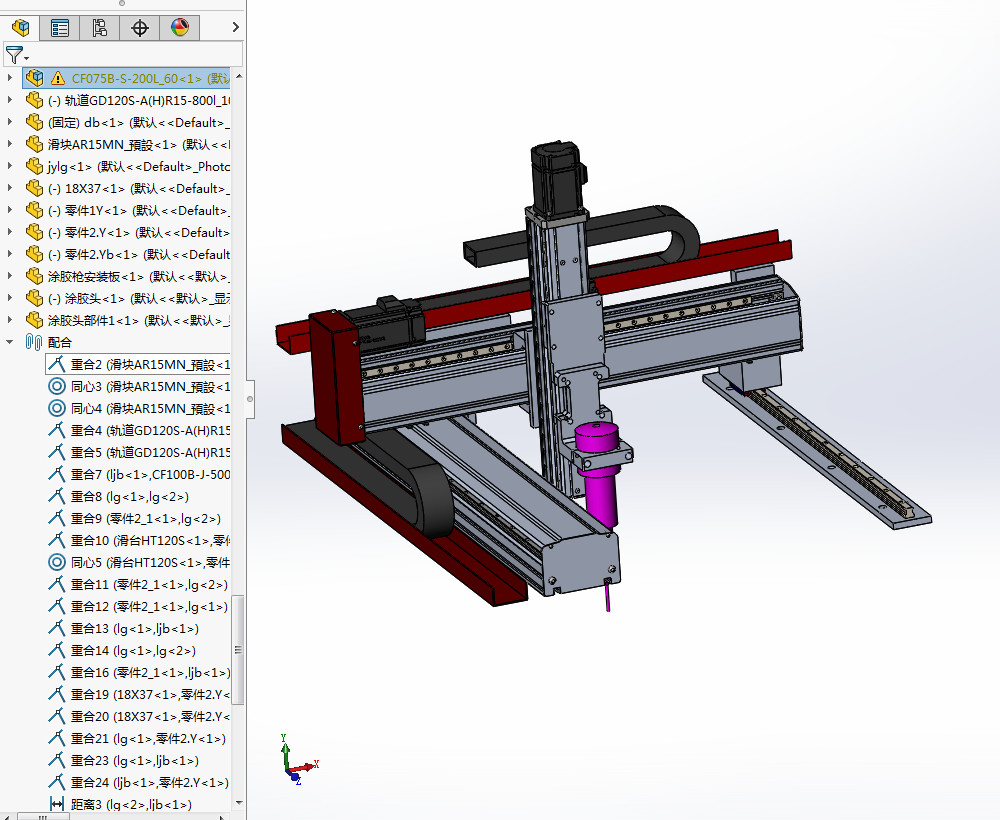Select mate 重合7 (ljb<1>,CF100B-J-500
Viewport: 1000px width, 820px height.
[x=151, y=474]
